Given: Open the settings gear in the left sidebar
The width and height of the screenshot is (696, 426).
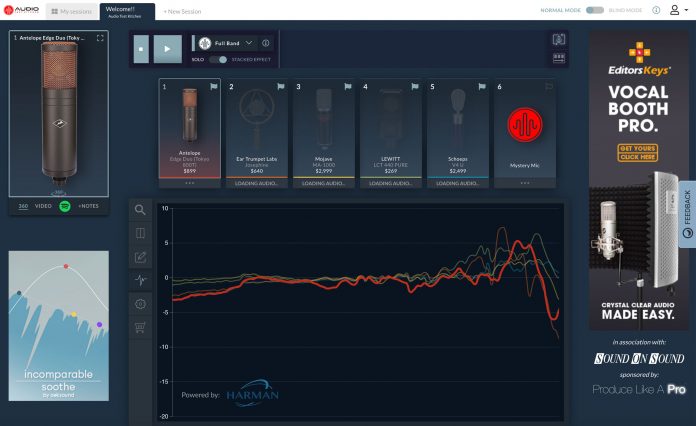Looking at the screenshot, I should [140, 304].
